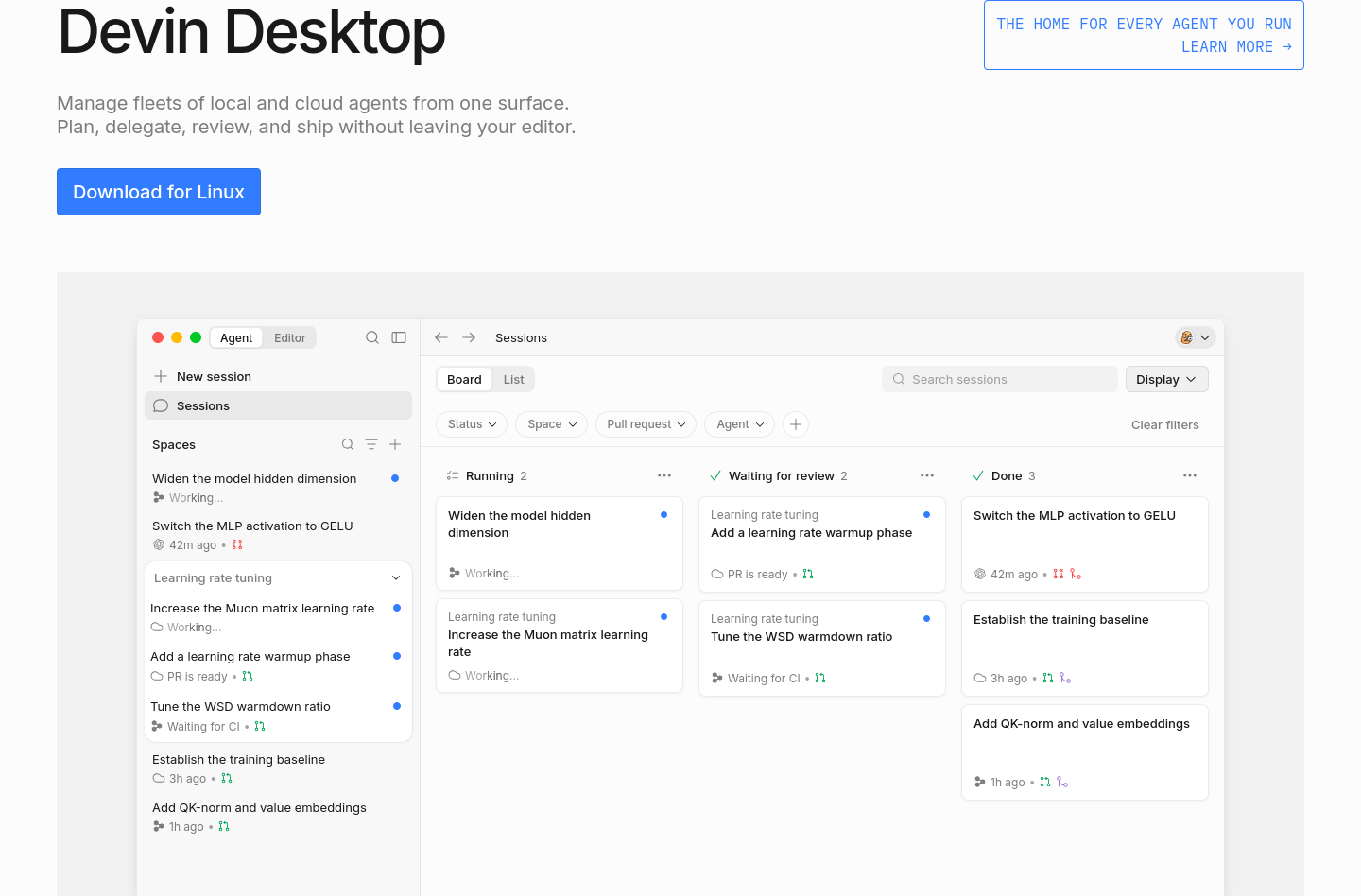Select sidebar session Add QK-norm and value embeddings
Viewport: 1361px width, 896px height.
pos(278,817)
